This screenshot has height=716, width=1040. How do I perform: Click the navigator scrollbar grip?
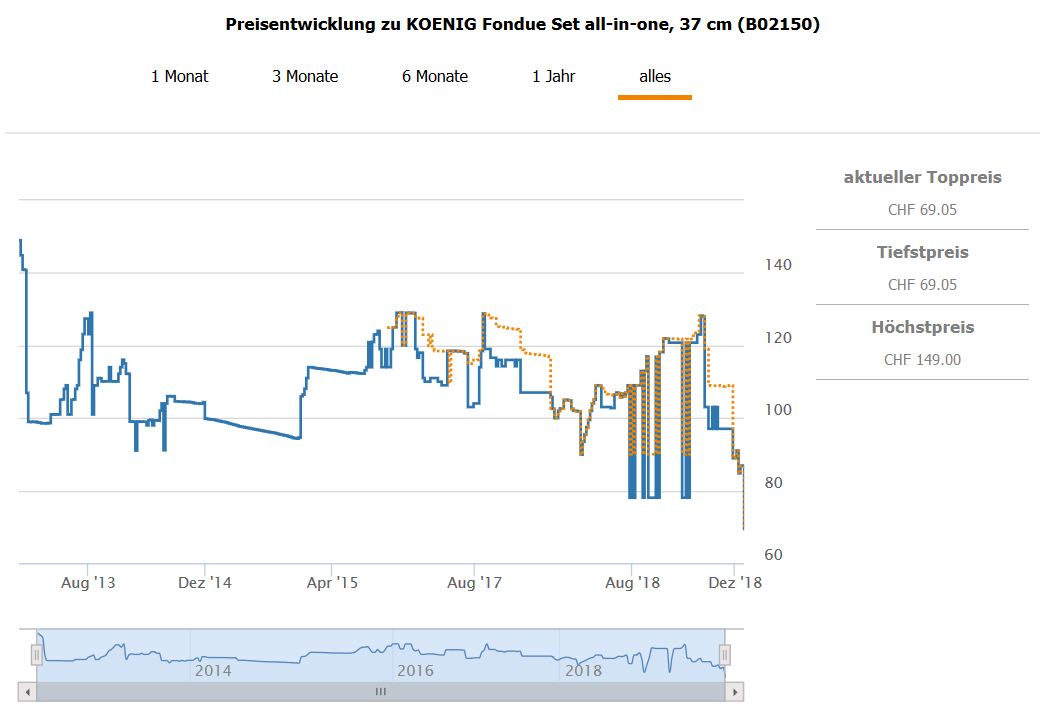(x=381, y=692)
